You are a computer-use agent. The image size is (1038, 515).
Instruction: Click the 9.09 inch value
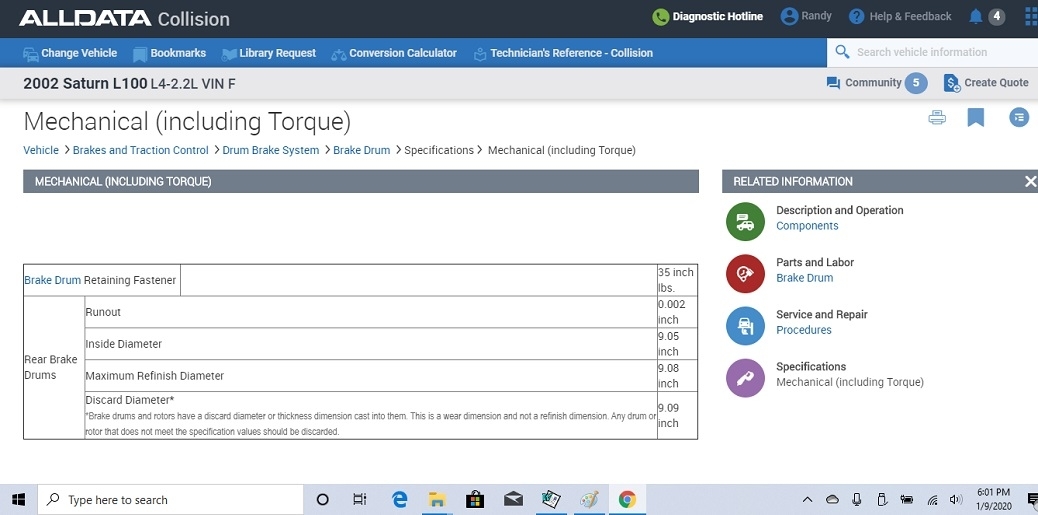(669, 416)
